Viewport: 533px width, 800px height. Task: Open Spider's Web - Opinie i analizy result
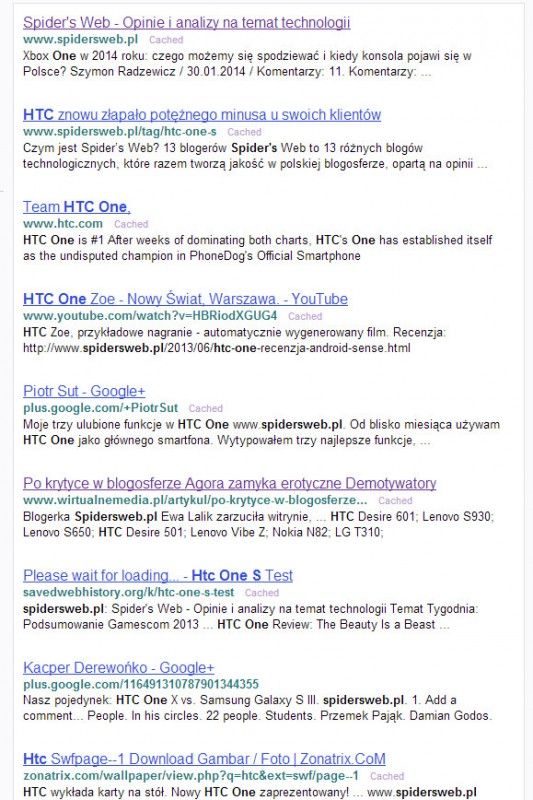(x=187, y=23)
